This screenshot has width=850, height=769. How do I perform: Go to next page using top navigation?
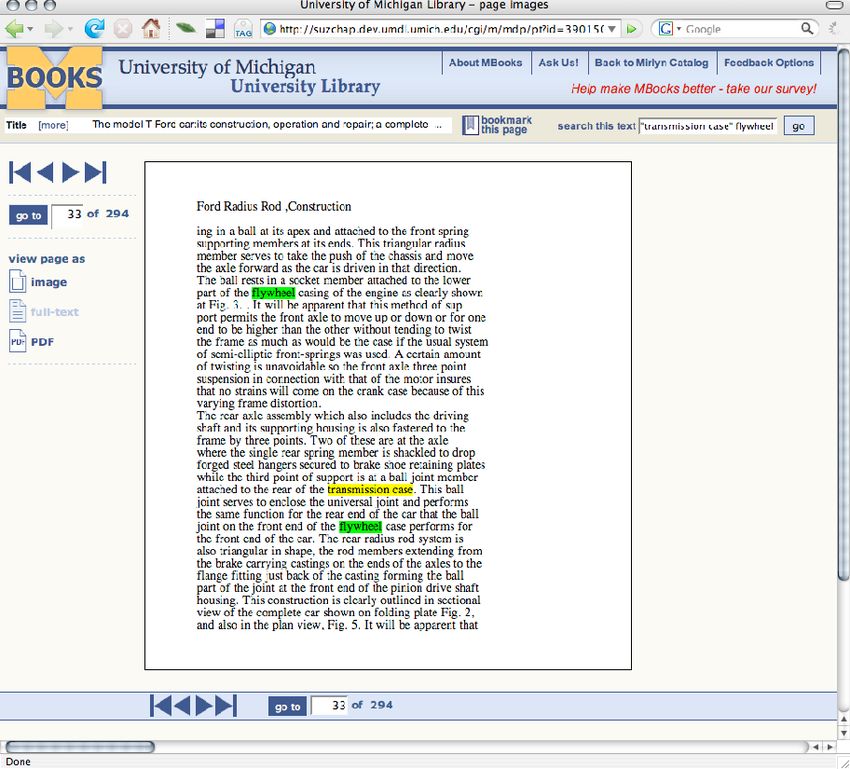[x=70, y=173]
